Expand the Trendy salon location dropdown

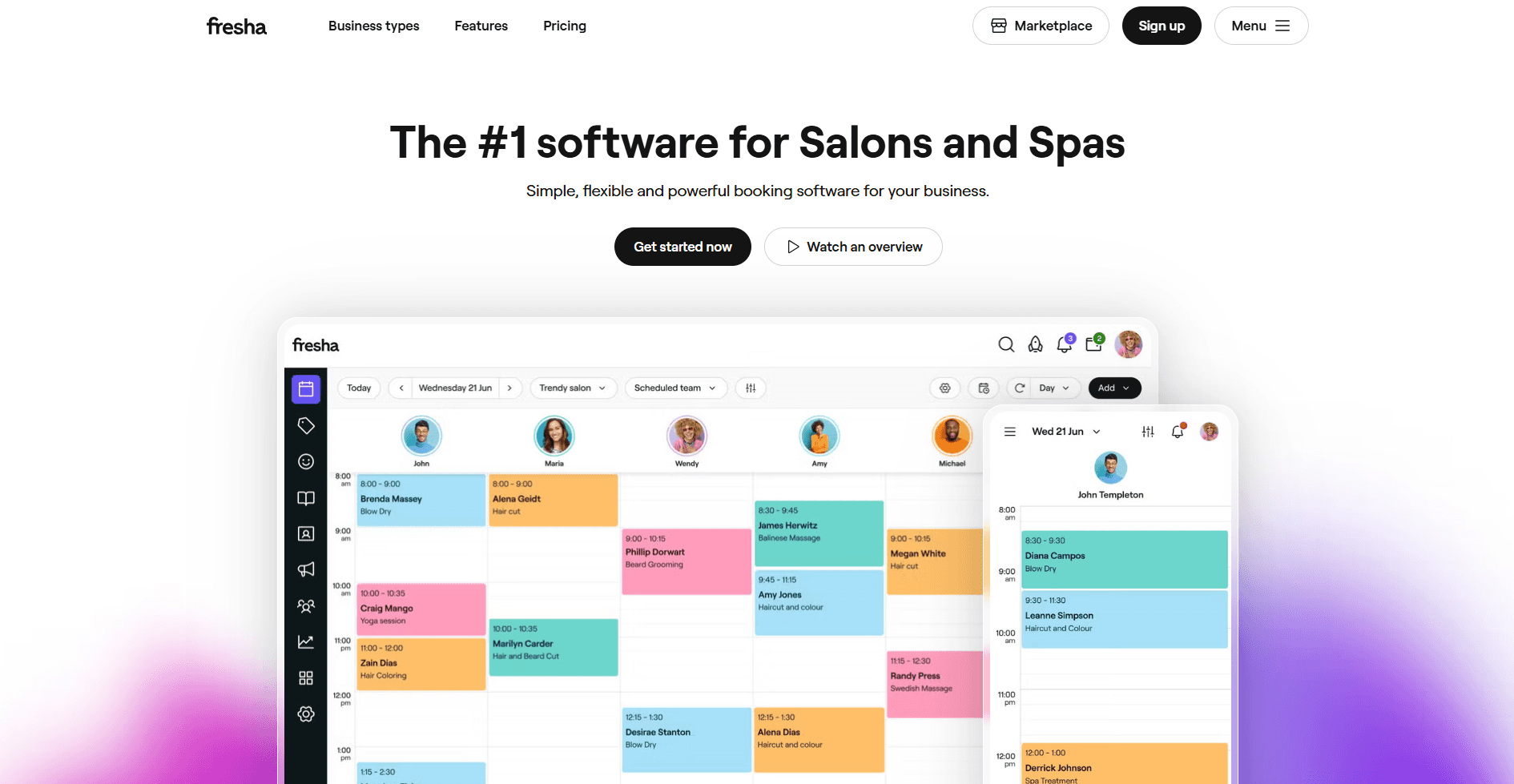(x=572, y=388)
